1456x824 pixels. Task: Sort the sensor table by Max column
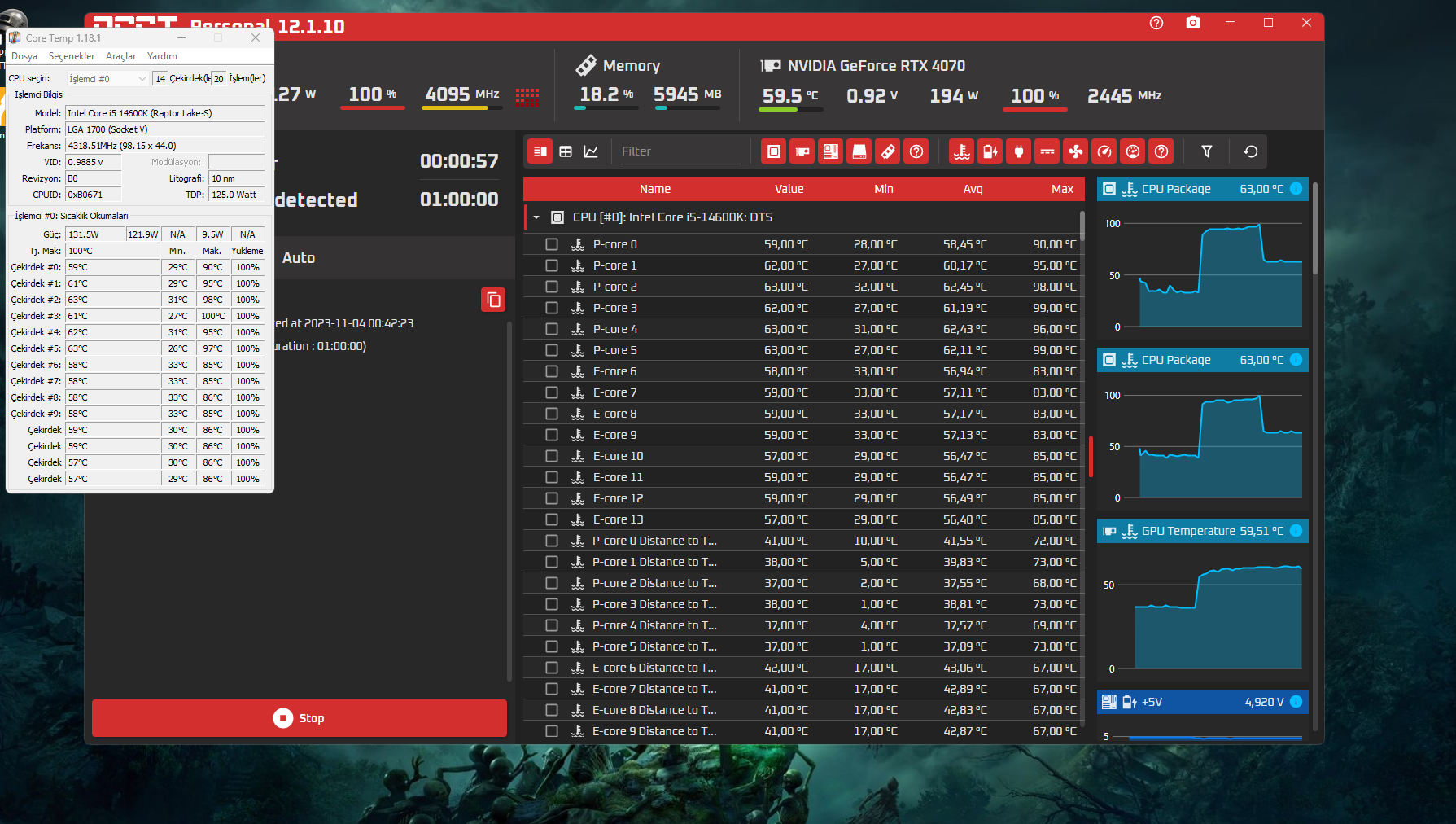[x=1063, y=189]
